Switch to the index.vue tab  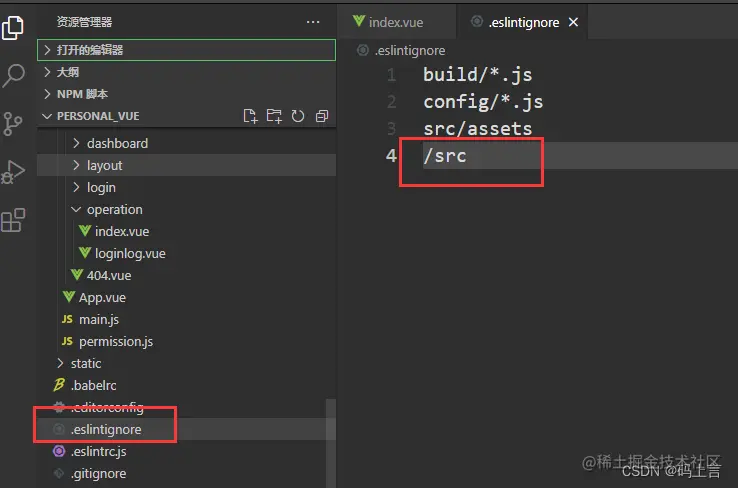tap(396, 22)
